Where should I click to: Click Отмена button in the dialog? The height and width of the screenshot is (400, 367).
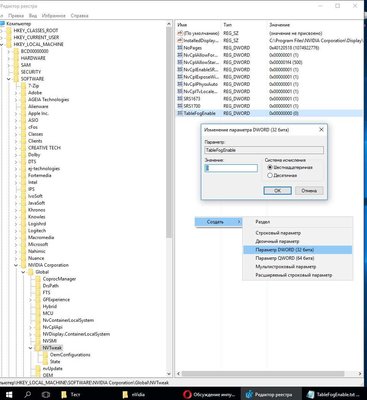pyautogui.click(x=309, y=191)
